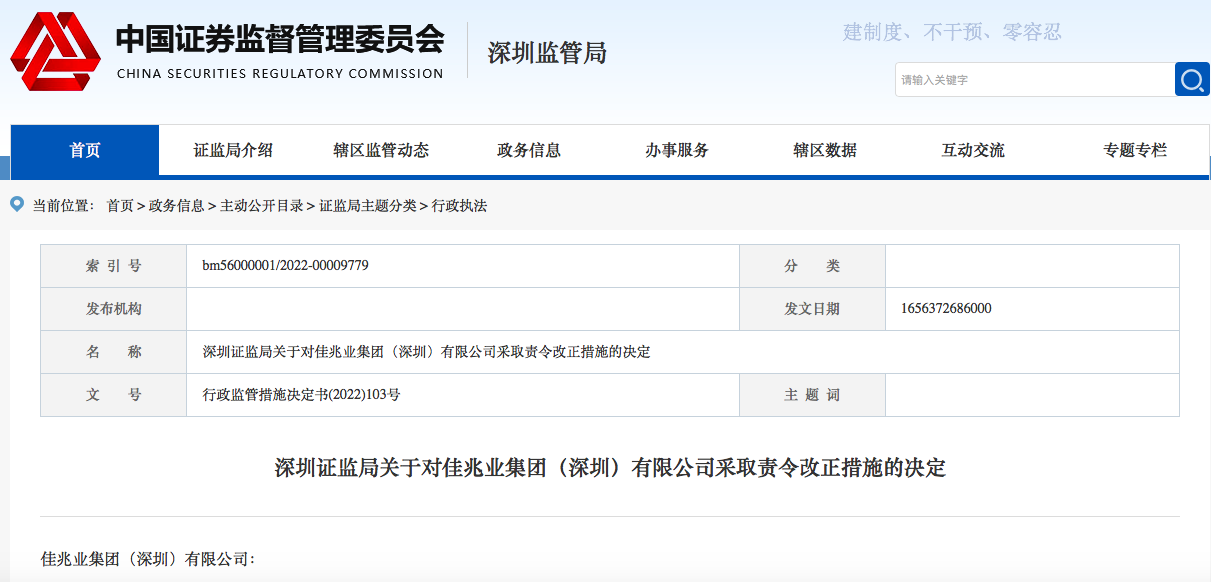Click the magnifier search icon button
This screenshot has width=1211, height=582.
1191,80
